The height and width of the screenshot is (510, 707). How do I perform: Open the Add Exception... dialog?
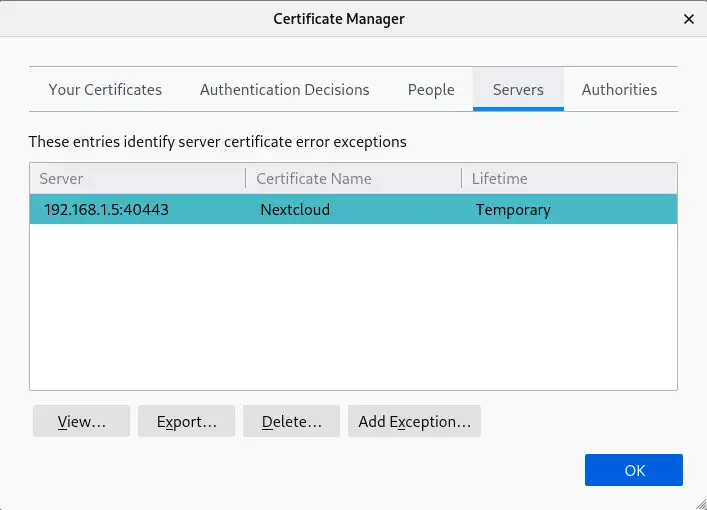coord(414,422)
